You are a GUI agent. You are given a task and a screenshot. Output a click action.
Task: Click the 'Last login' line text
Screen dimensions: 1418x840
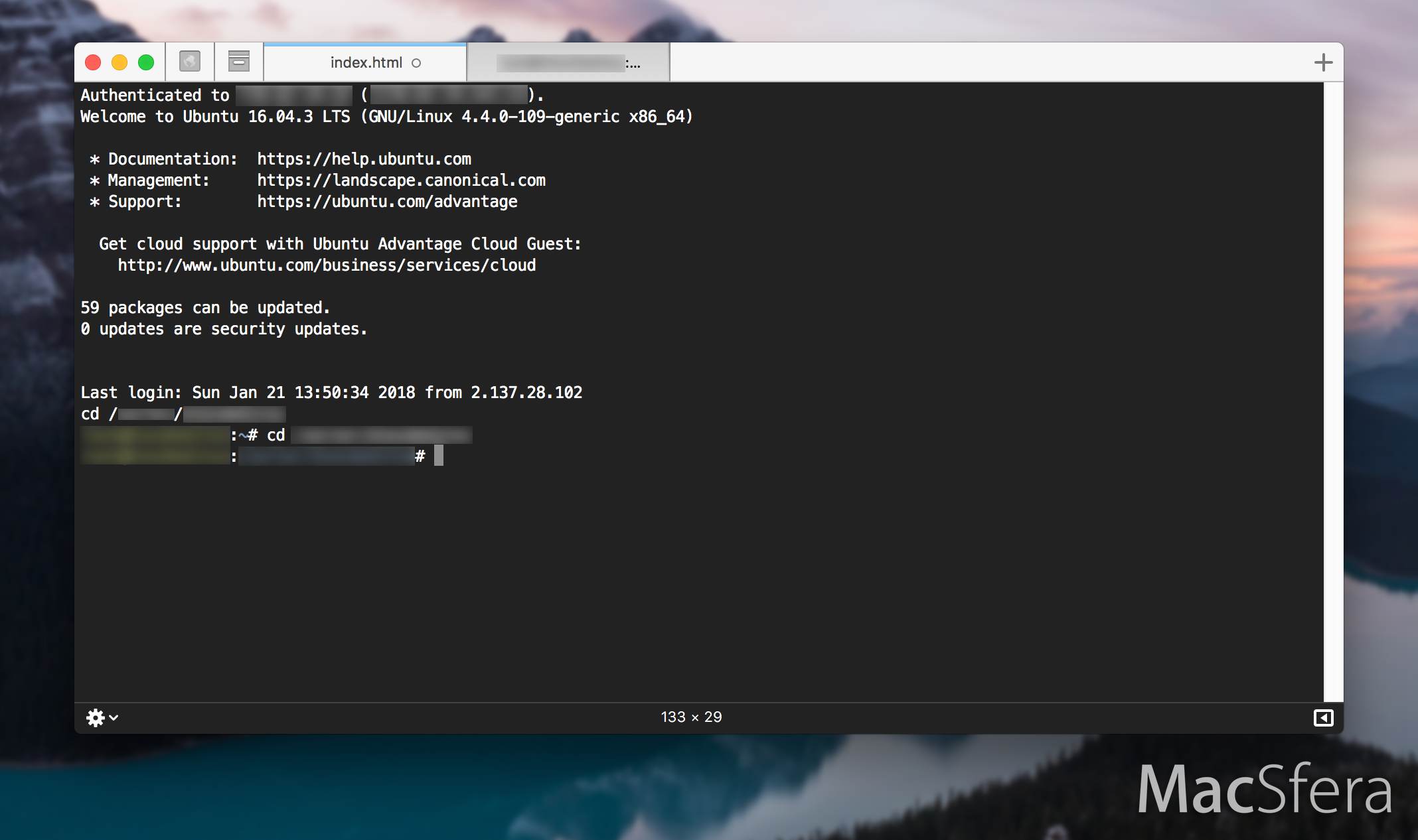click(331, 393)
